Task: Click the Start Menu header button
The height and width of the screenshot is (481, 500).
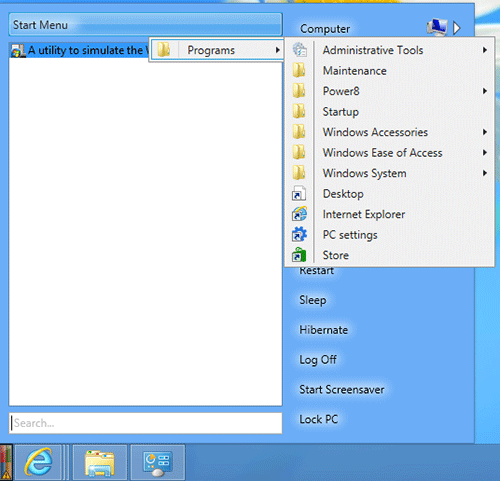Action: (145, 25)
